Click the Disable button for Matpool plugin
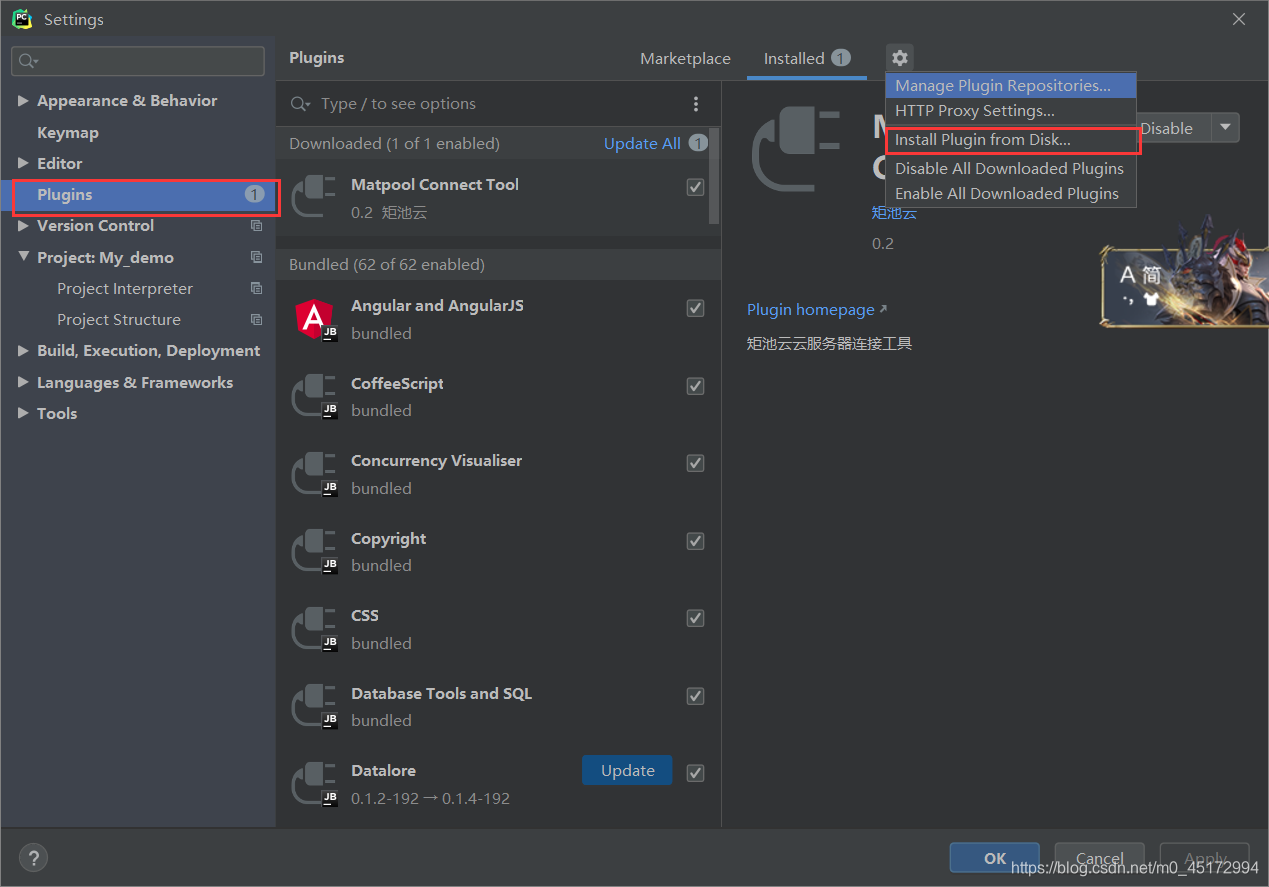The image size is (1269, 887). click(1174, 128)
